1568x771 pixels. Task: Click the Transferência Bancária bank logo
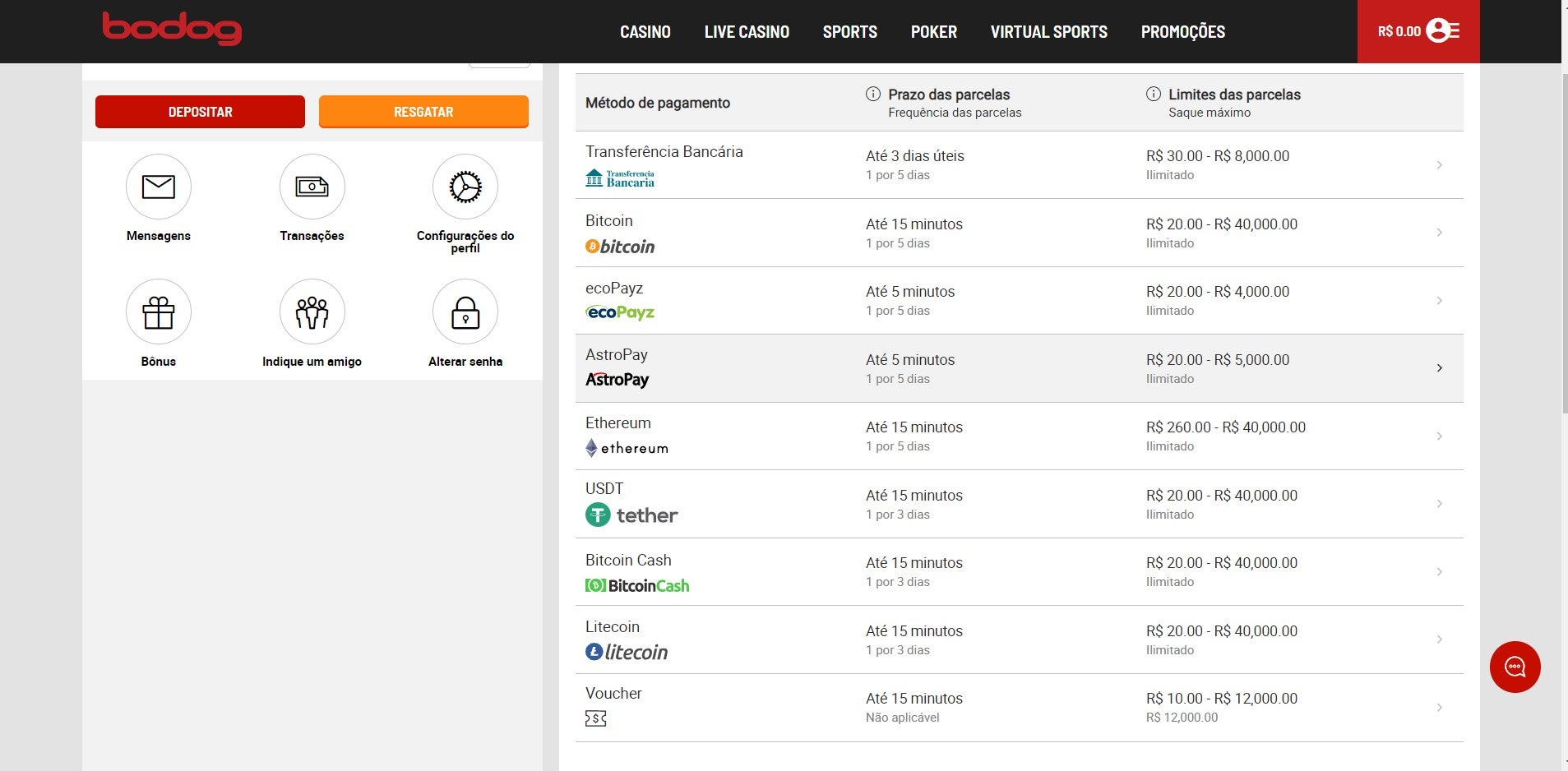point(620,178)
